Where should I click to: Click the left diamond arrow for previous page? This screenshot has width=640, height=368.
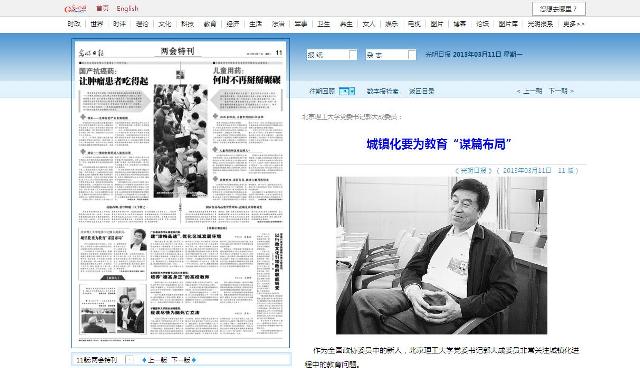[144, 360]
